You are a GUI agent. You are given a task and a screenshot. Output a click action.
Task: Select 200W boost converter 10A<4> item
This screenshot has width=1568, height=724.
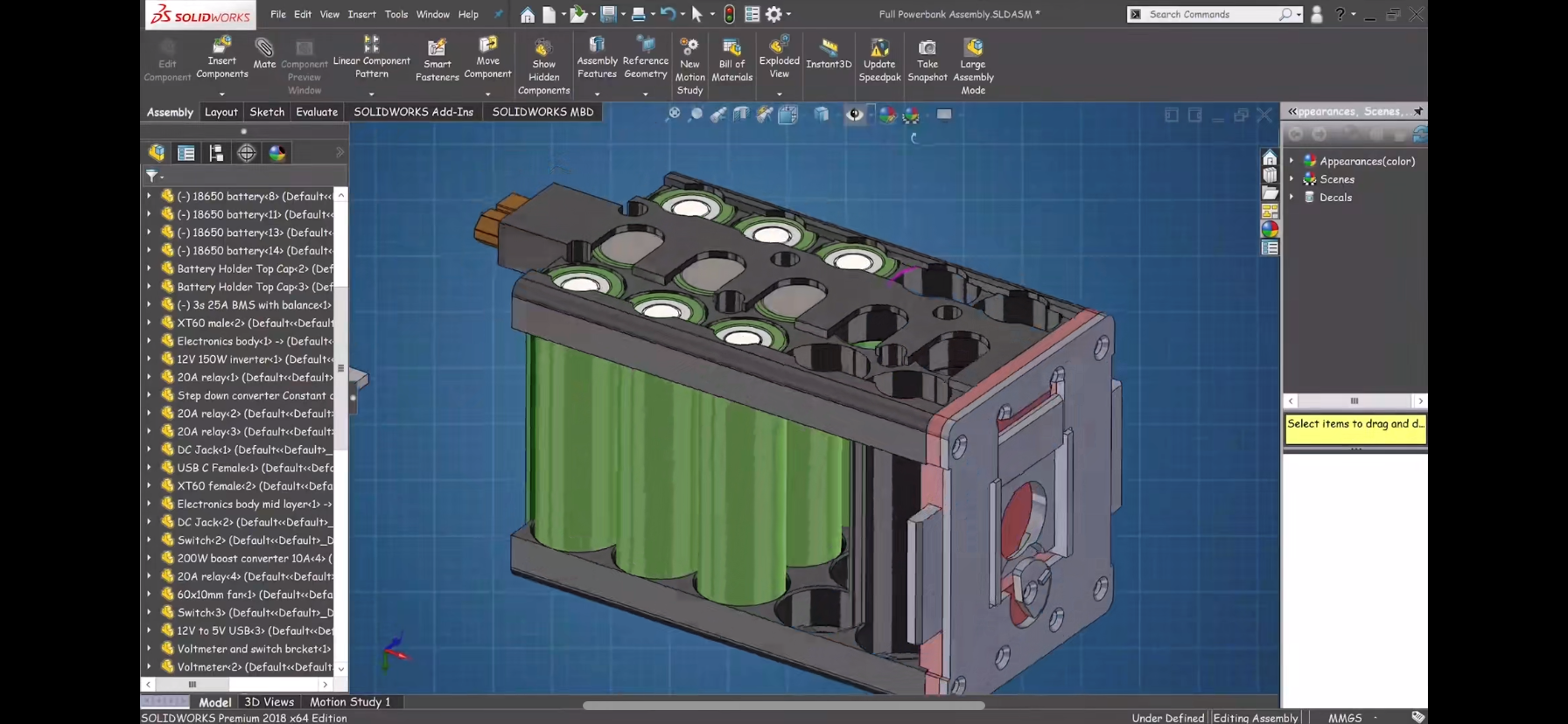tap(247, 558)
